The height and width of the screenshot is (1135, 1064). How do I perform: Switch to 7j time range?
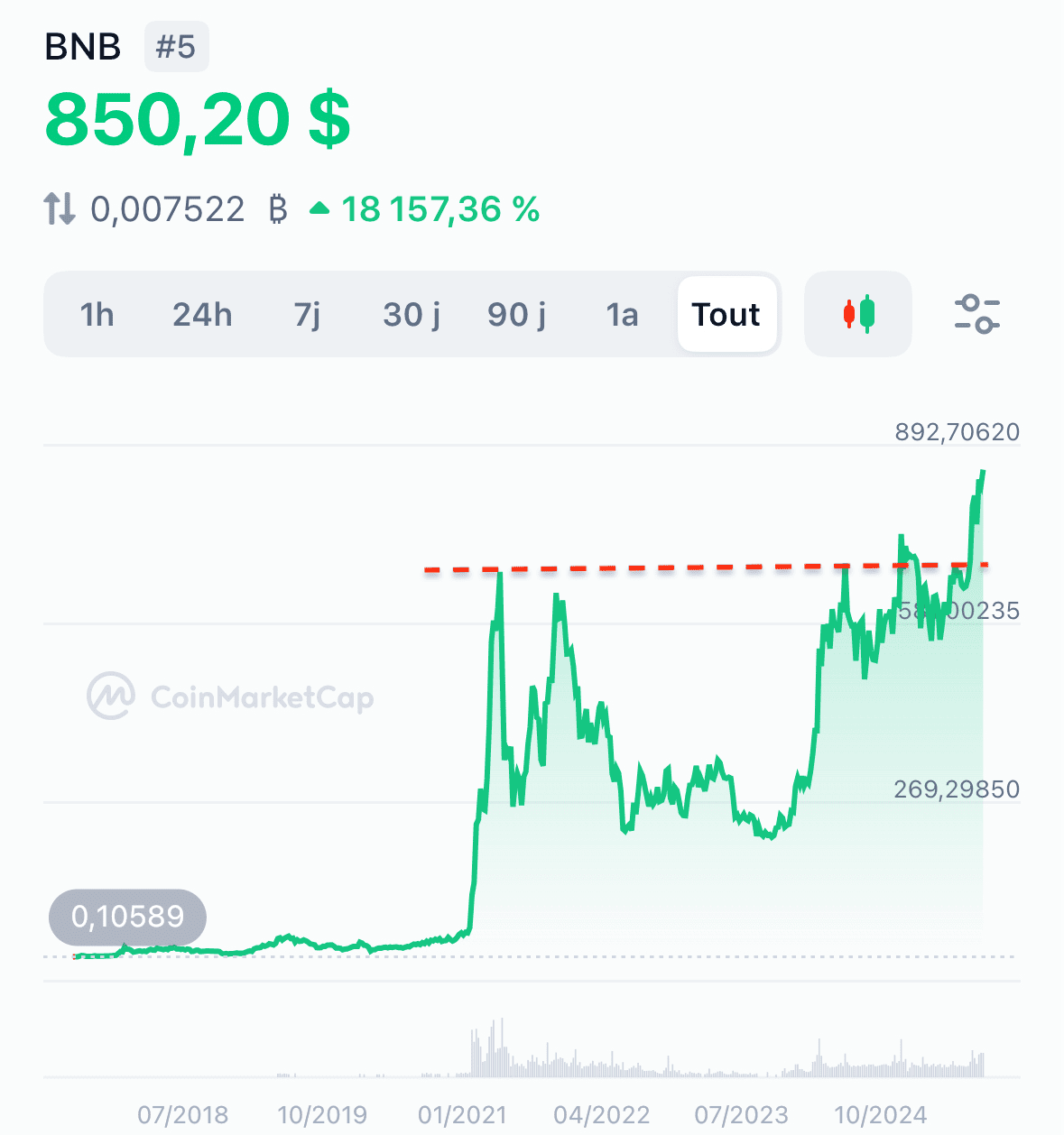click(x=307, y=315)
